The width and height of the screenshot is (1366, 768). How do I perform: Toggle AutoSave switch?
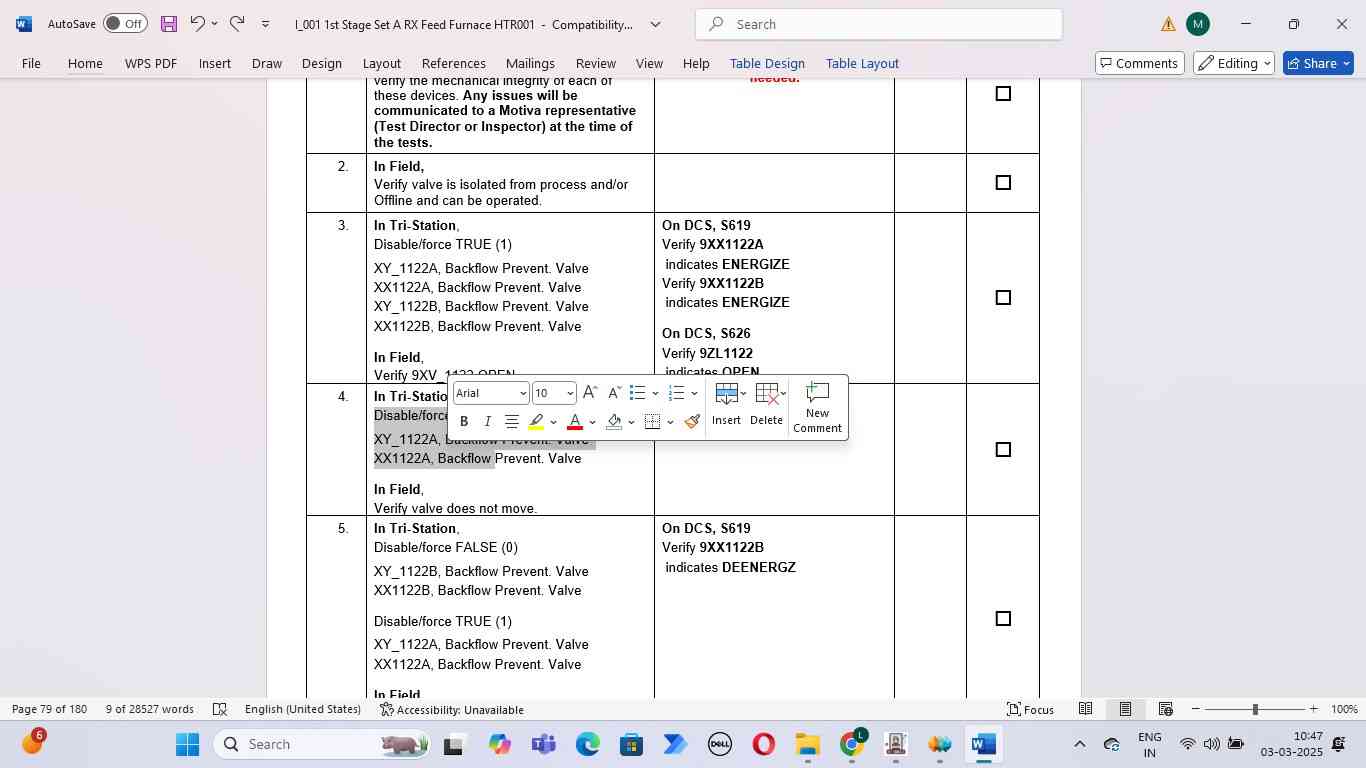coord(125,23)
